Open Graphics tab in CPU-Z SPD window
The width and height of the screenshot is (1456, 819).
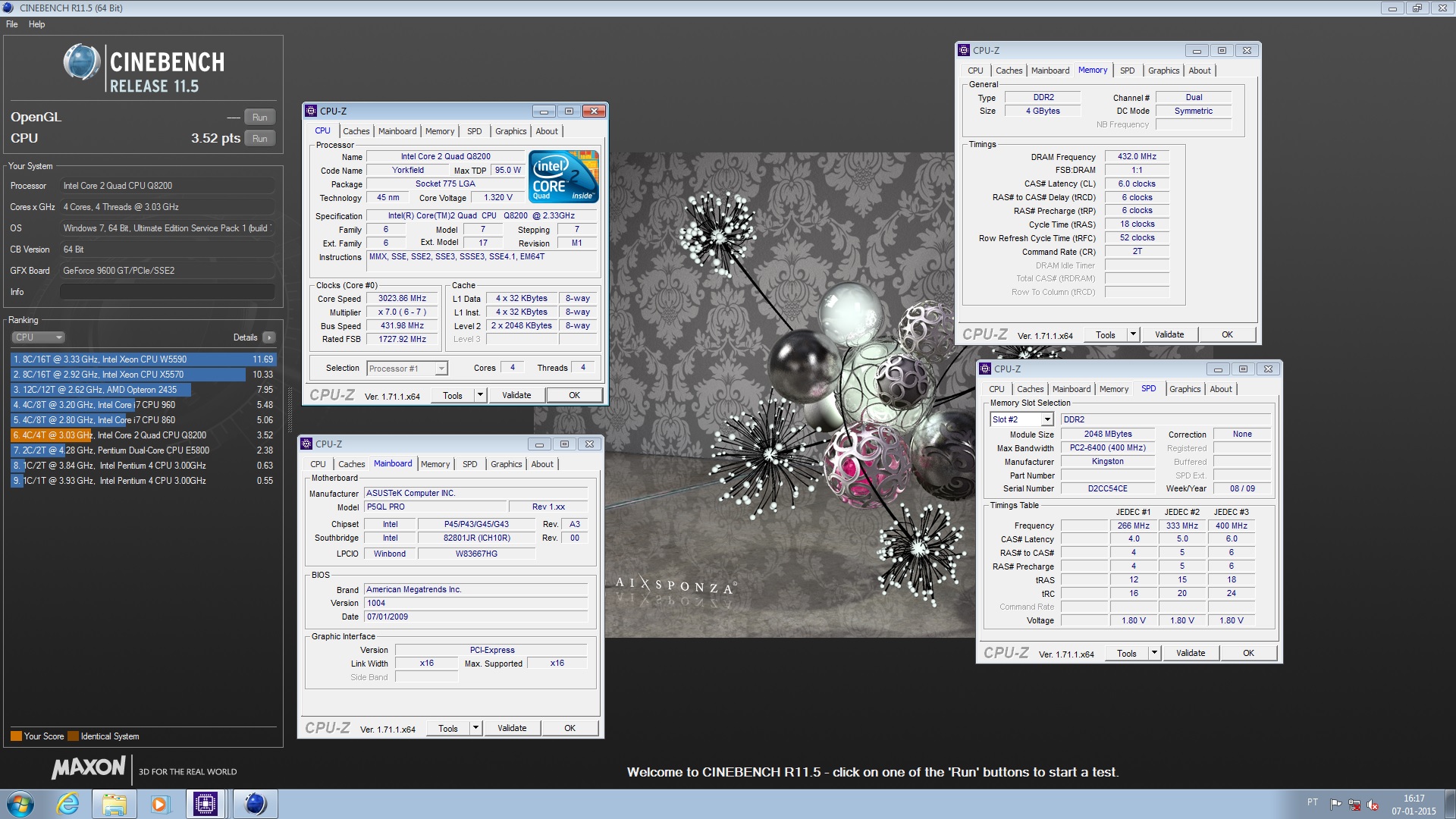coord(1185,389)
